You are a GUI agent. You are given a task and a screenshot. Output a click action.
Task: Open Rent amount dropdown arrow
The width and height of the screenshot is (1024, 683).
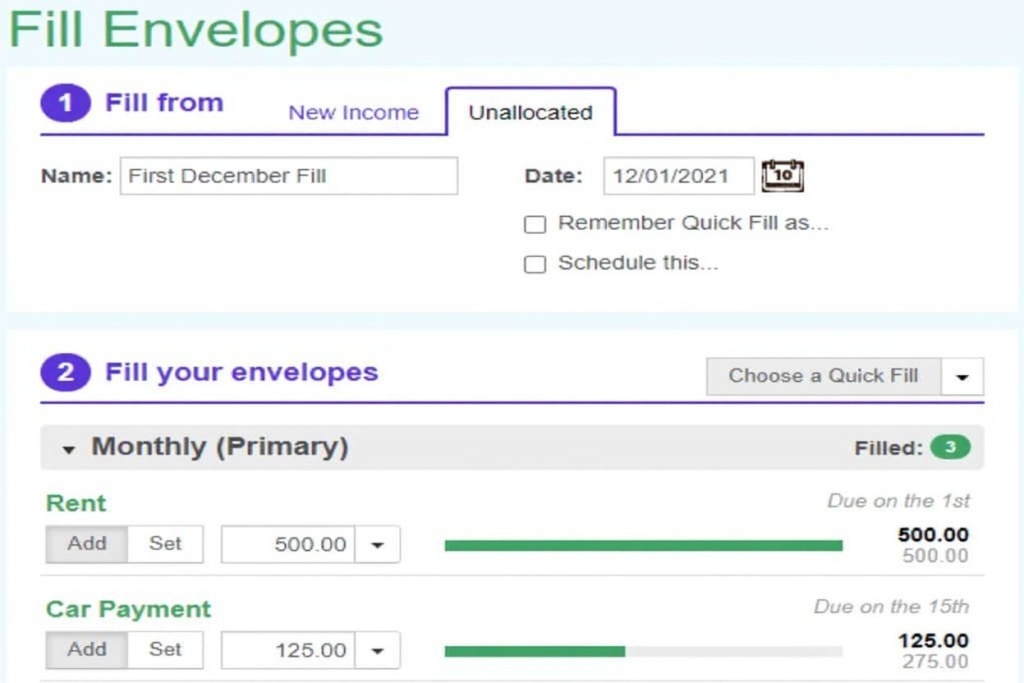[377, 545]
